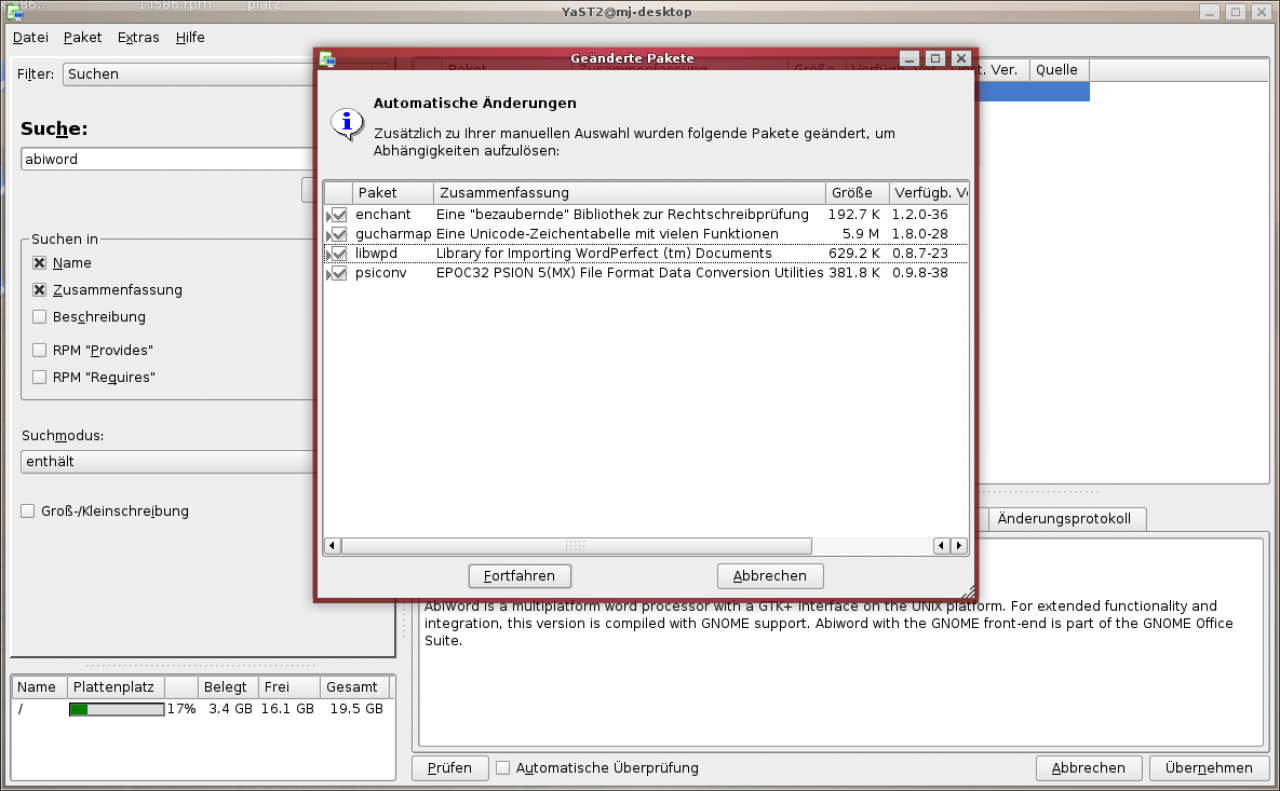
Task: Sort by Zusammenfassung column header in dialog
Action: click(630, 193)
